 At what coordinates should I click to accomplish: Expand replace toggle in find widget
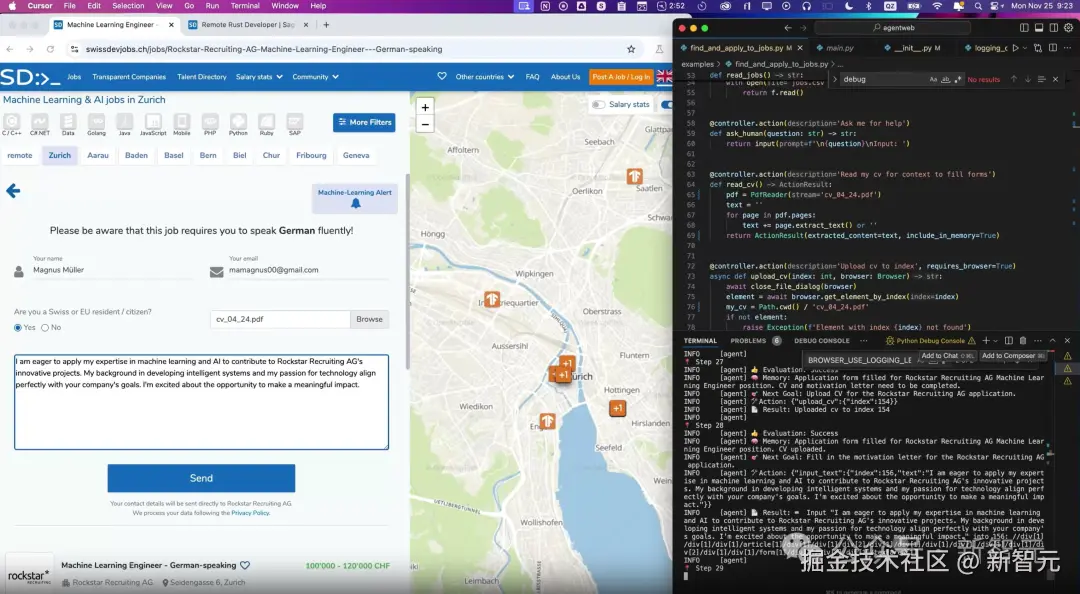point(835,79)
